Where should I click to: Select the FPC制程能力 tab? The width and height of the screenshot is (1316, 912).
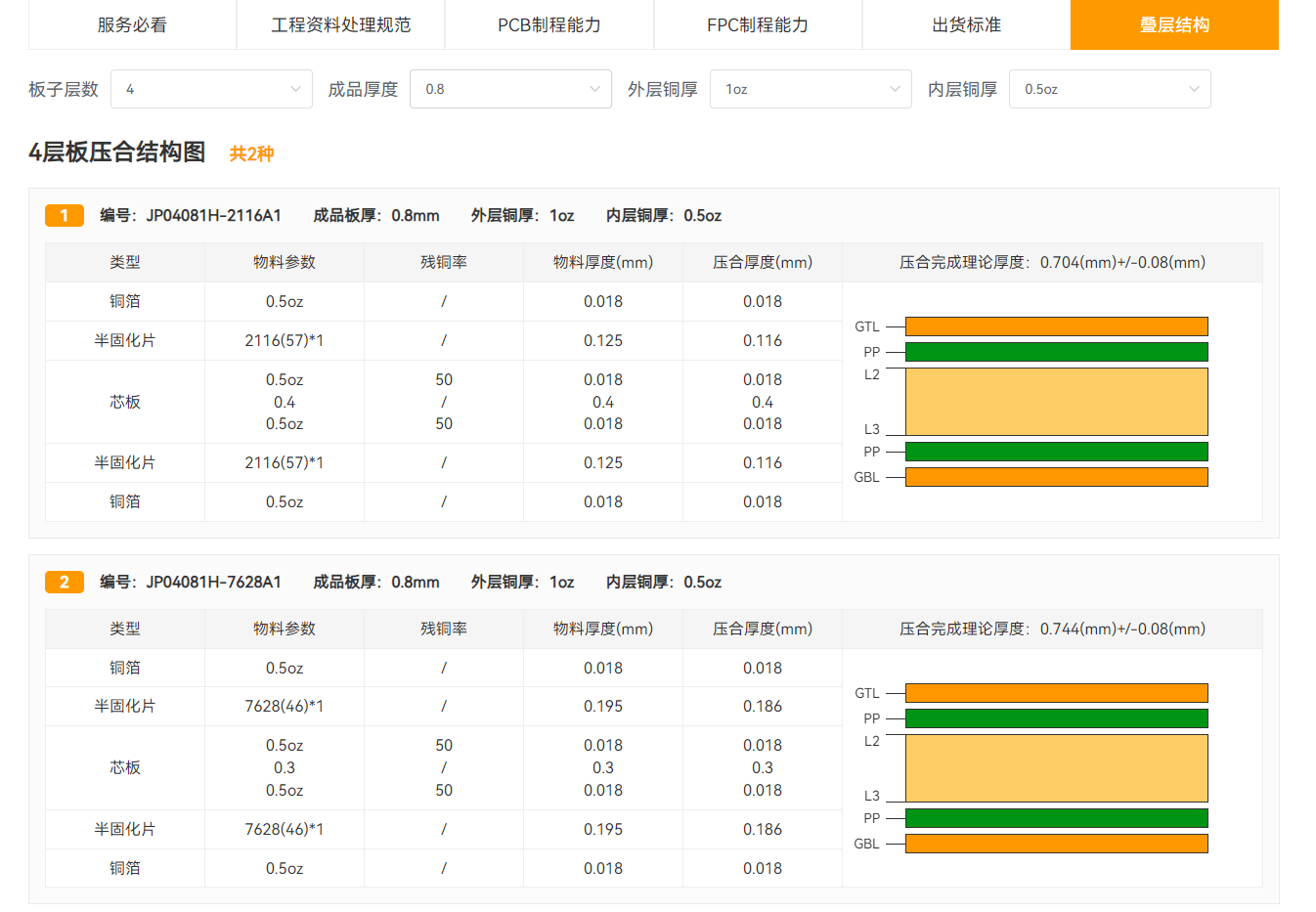pos(758,24)
